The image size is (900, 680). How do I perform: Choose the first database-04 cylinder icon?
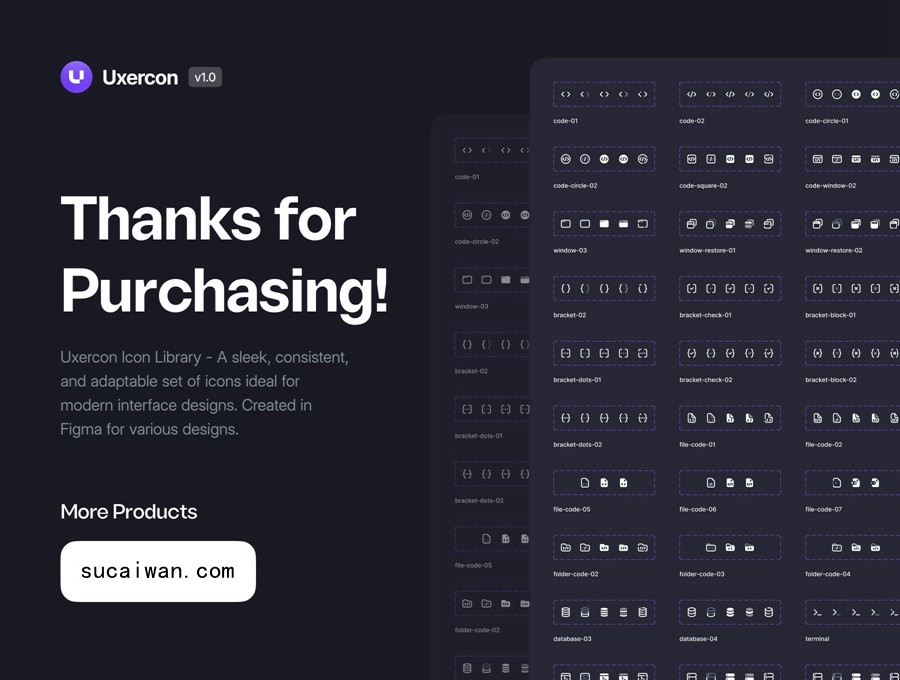(692, 612)
